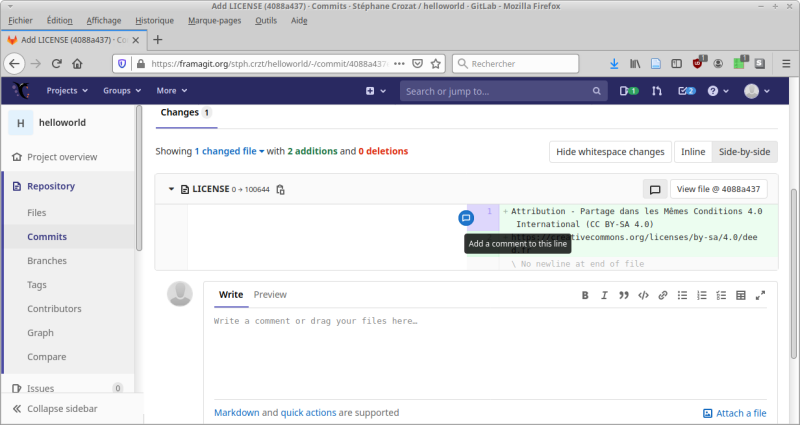Open the Affichage menu
Screen dimensions: 800x425
click(x=104, y=20)
